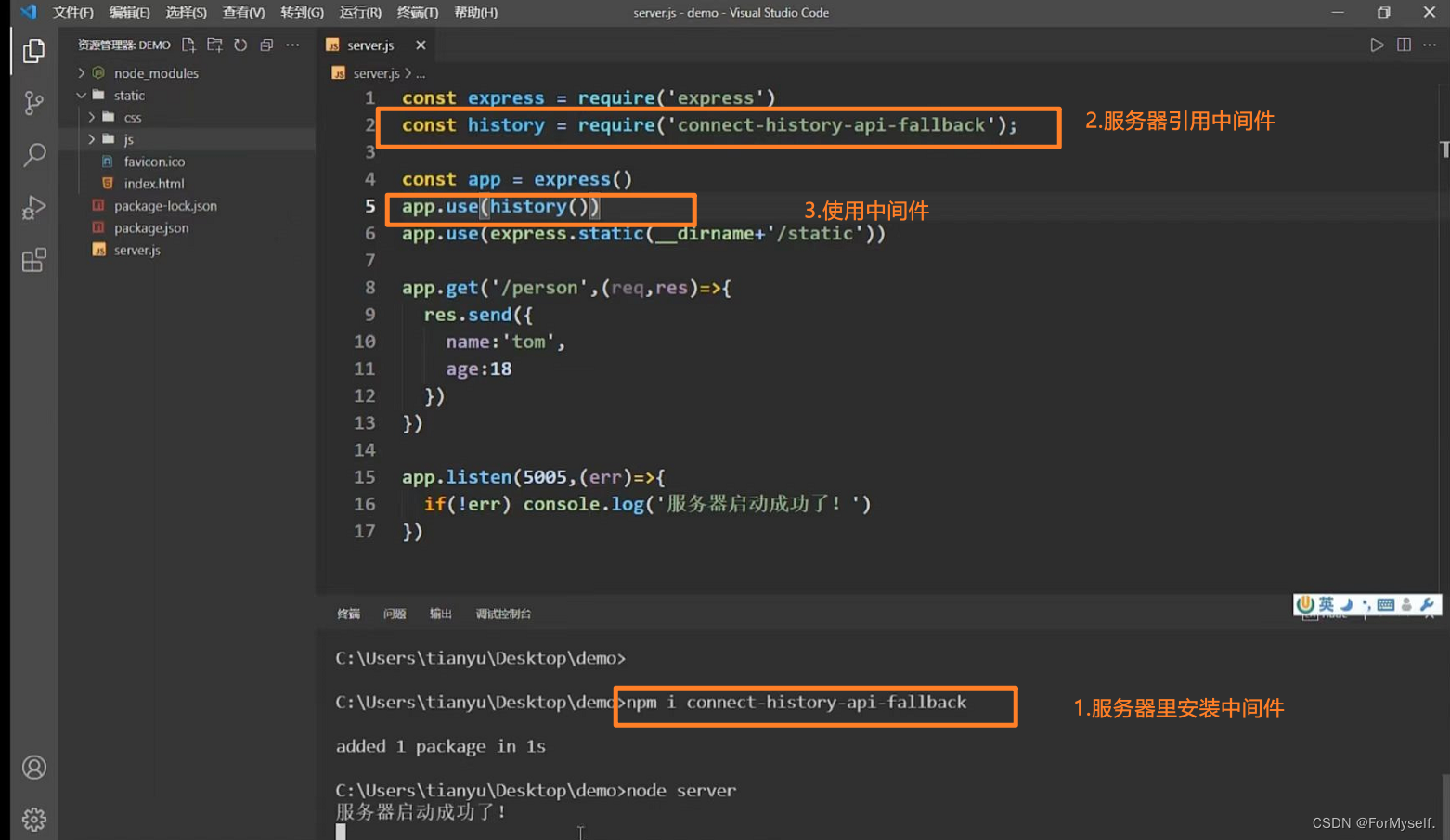Image resolution: width=1450 pixels, height=840 pixels.
Task: Click the 'const app = express()' line
Action: coord(516,179)
